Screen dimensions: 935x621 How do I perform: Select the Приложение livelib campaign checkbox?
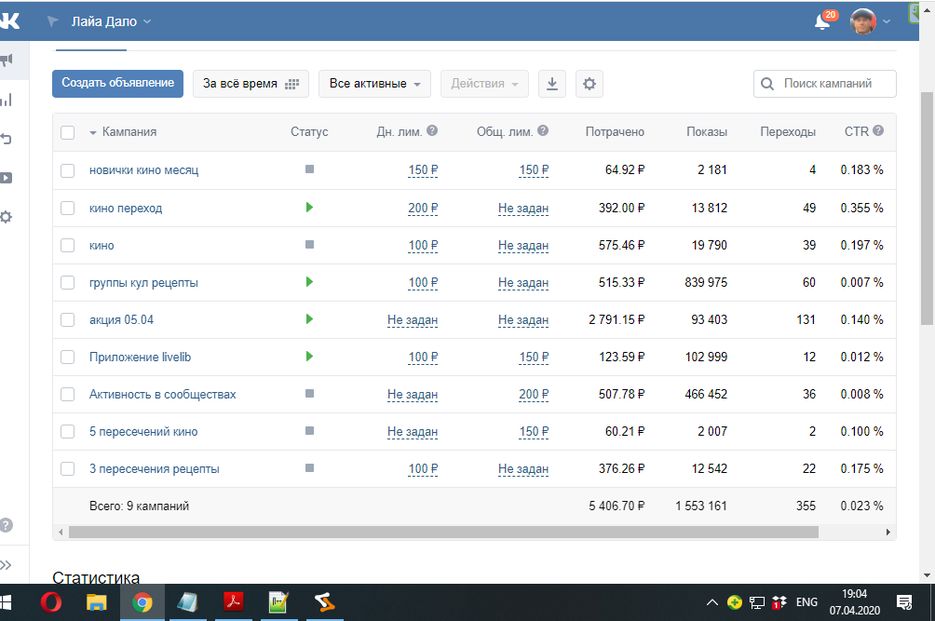(67, 357)
